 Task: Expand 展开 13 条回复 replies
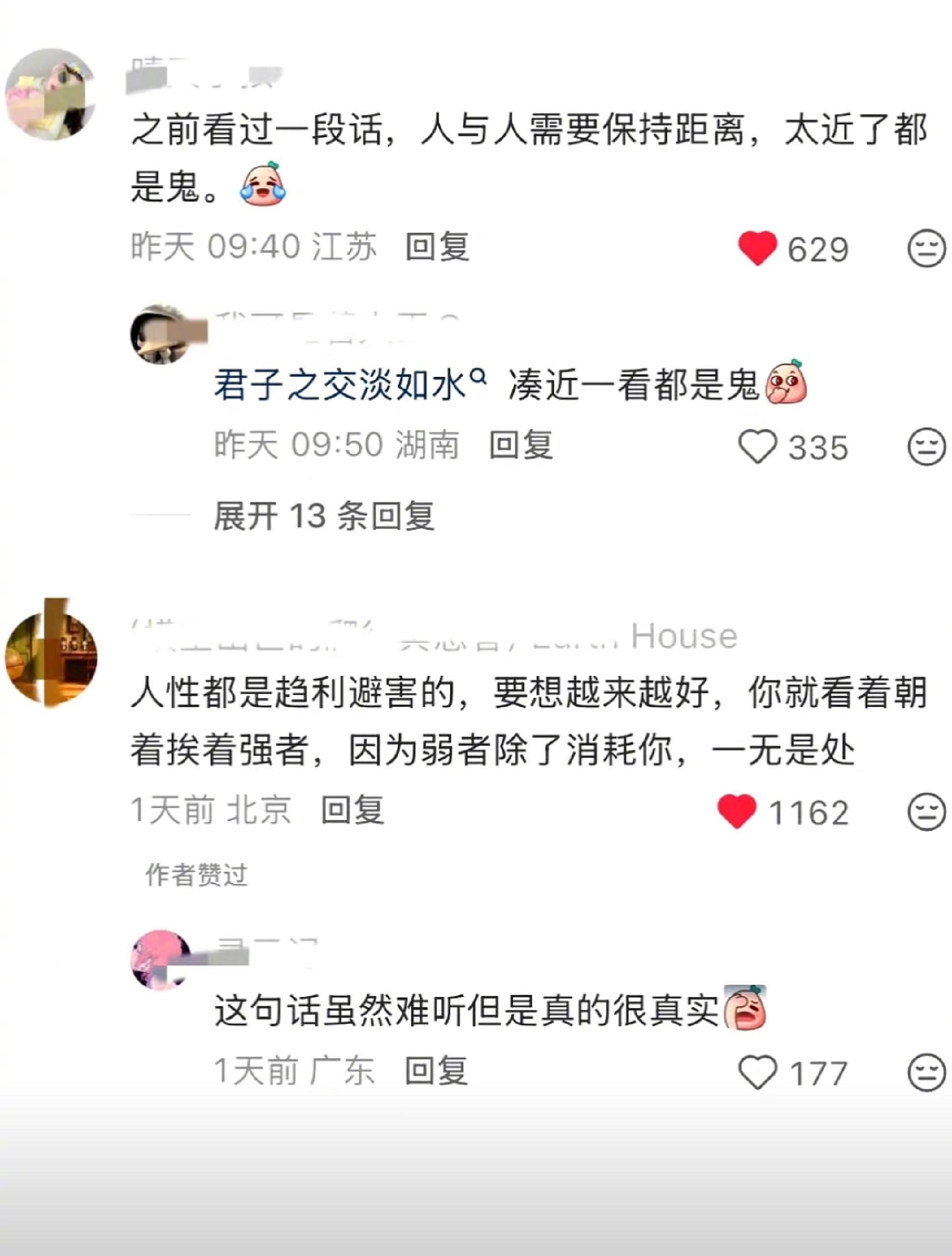[324, 516]
